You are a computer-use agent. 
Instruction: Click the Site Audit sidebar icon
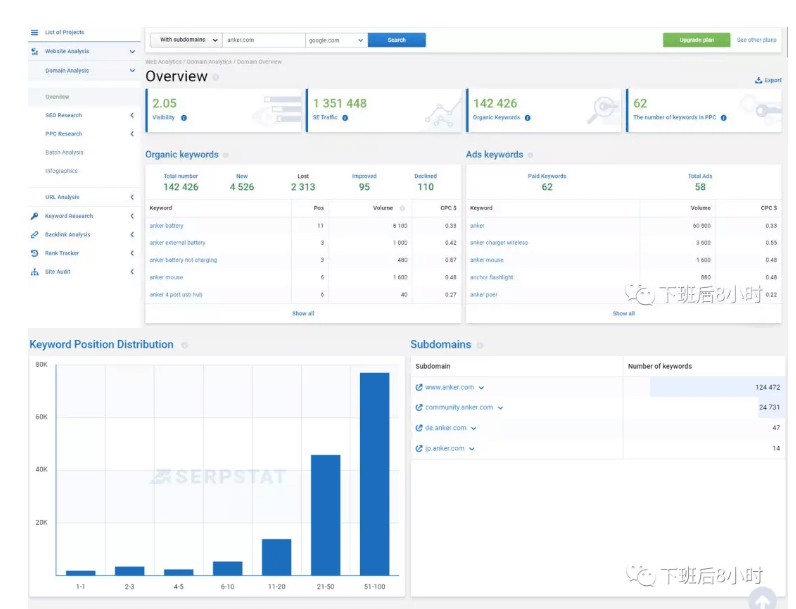35,272
